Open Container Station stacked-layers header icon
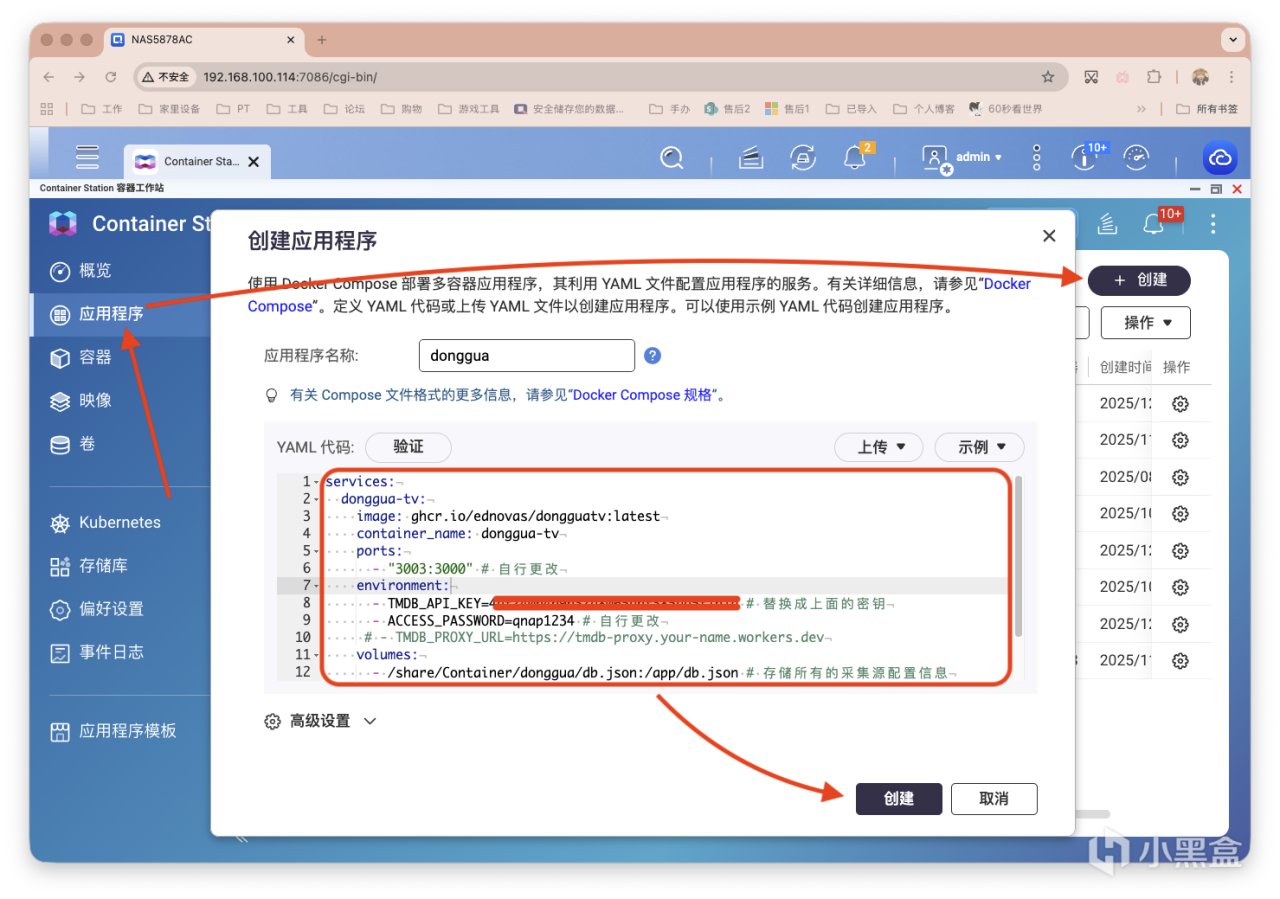The image size is (1280, 899). point(1107,224)
